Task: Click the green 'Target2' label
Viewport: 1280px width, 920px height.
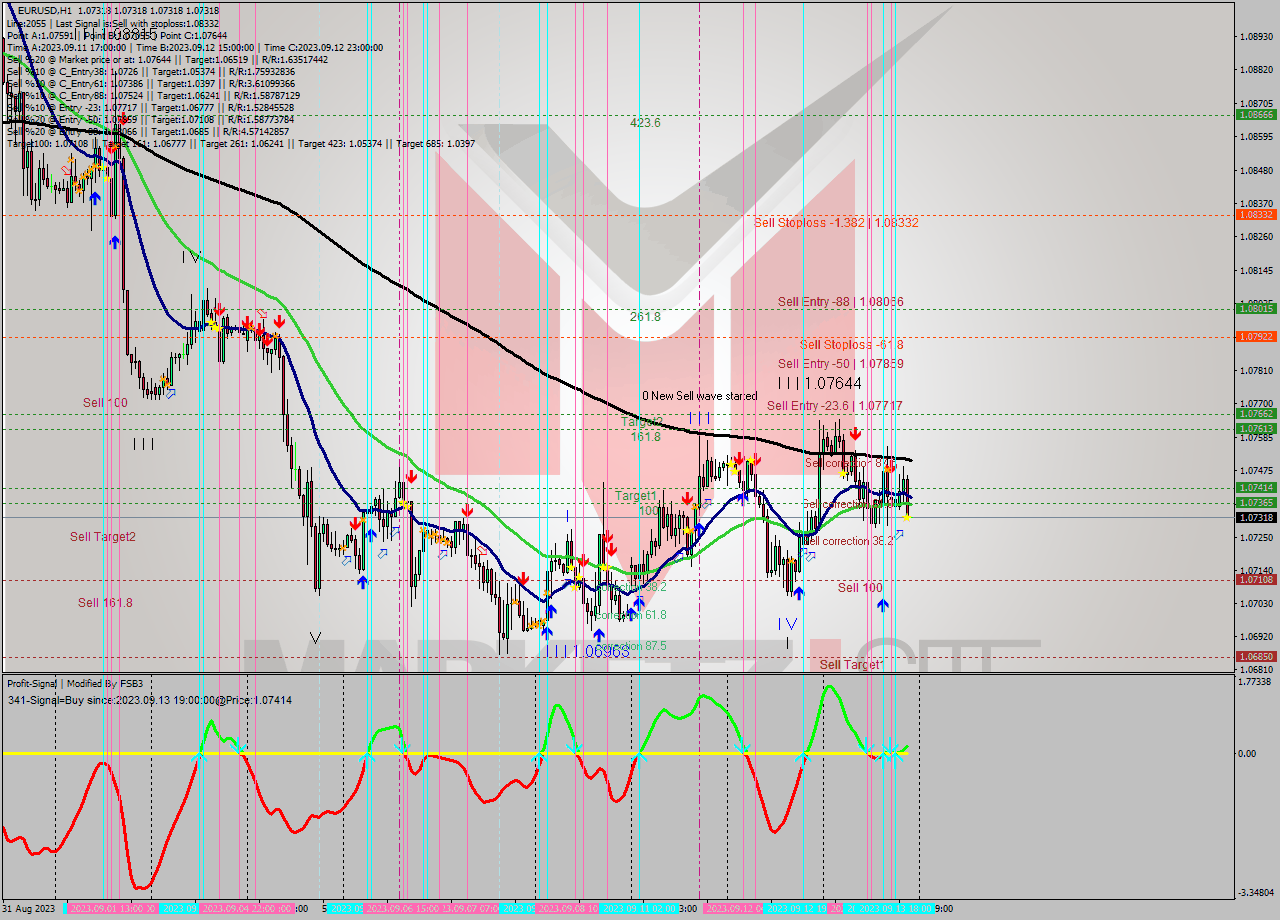Action: [642, 421]
